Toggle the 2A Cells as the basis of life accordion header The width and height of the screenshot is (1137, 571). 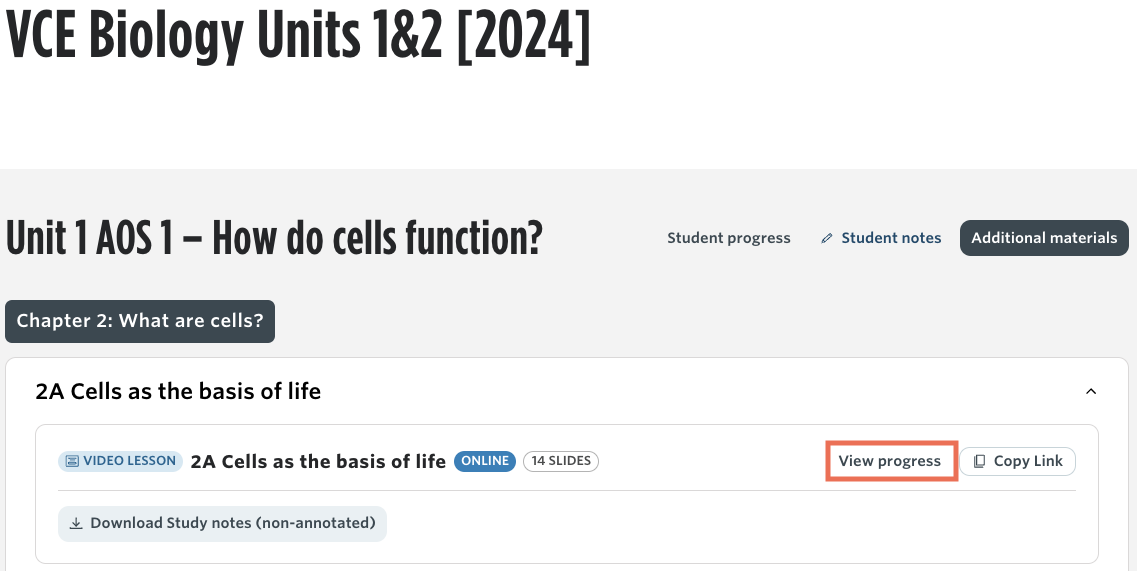coord(552,392)
